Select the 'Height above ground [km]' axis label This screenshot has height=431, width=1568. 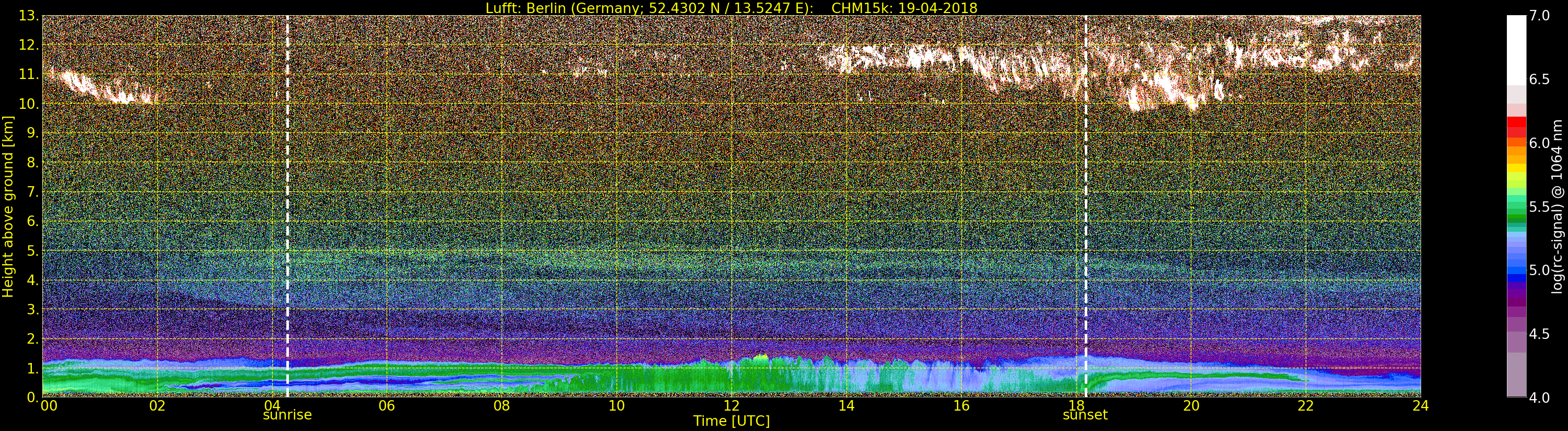point(8,207)
